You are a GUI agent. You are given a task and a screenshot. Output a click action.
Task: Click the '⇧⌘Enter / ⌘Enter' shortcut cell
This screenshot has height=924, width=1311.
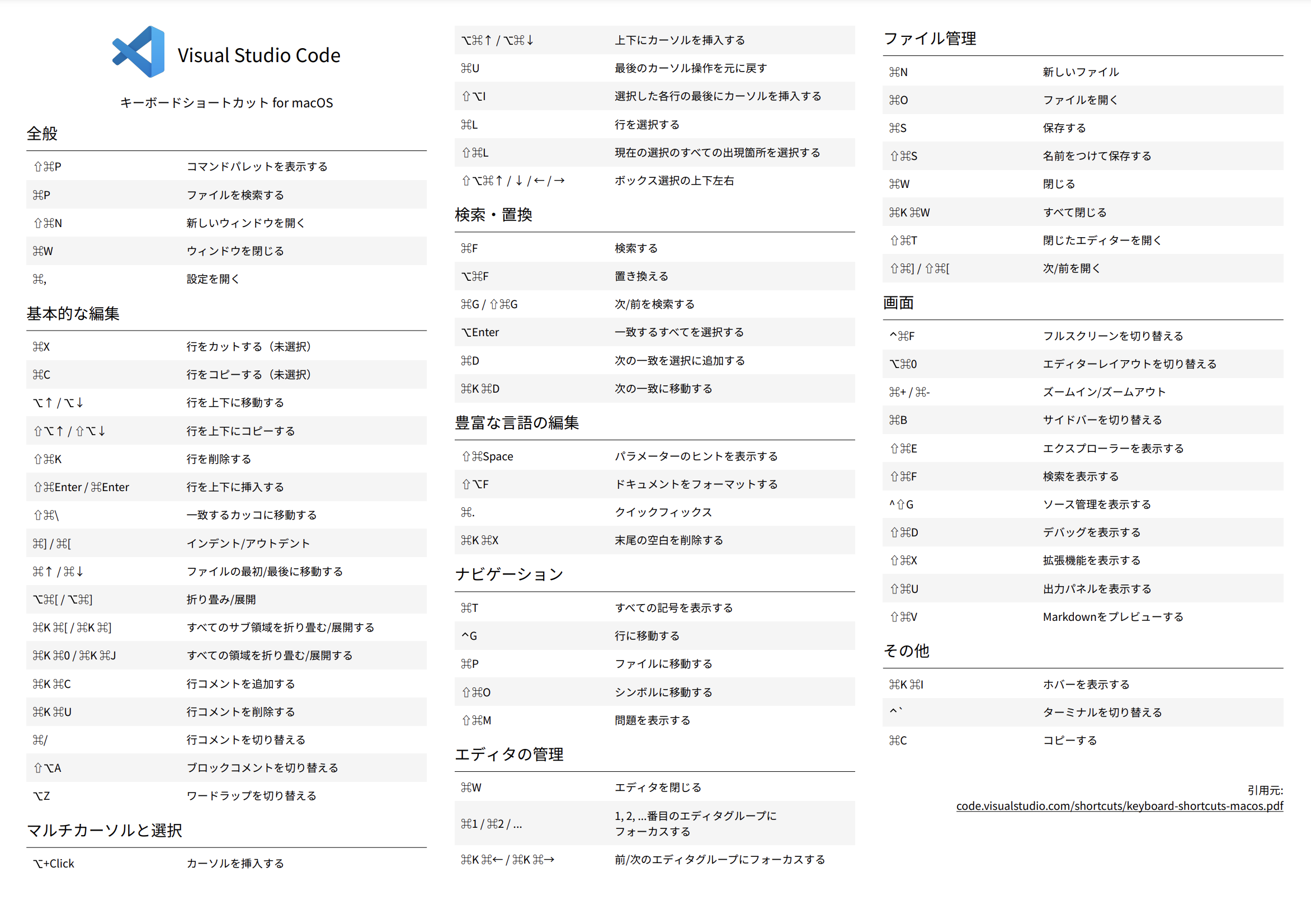(81, 487)
